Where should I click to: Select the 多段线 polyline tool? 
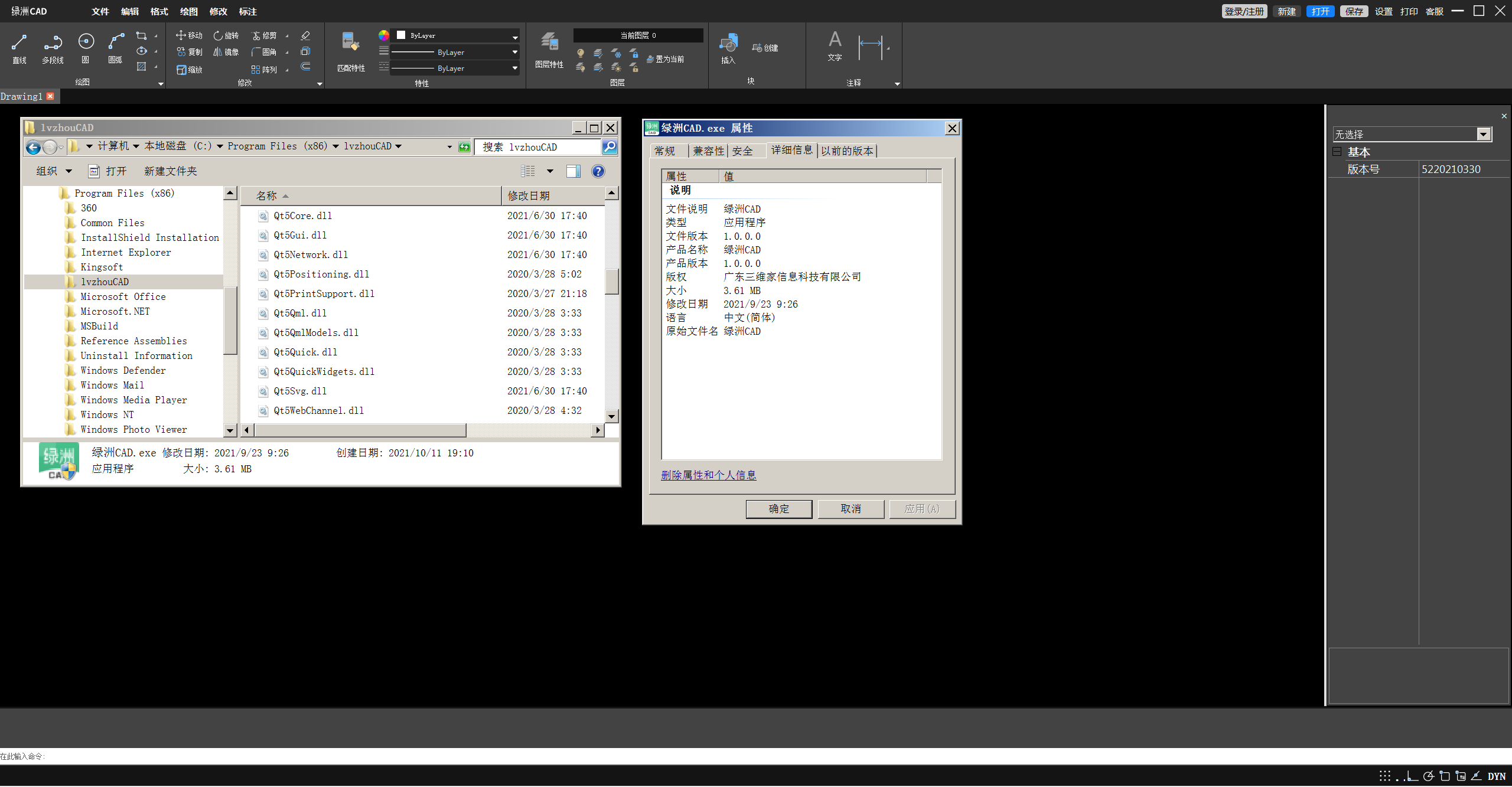tap(53, 47)
